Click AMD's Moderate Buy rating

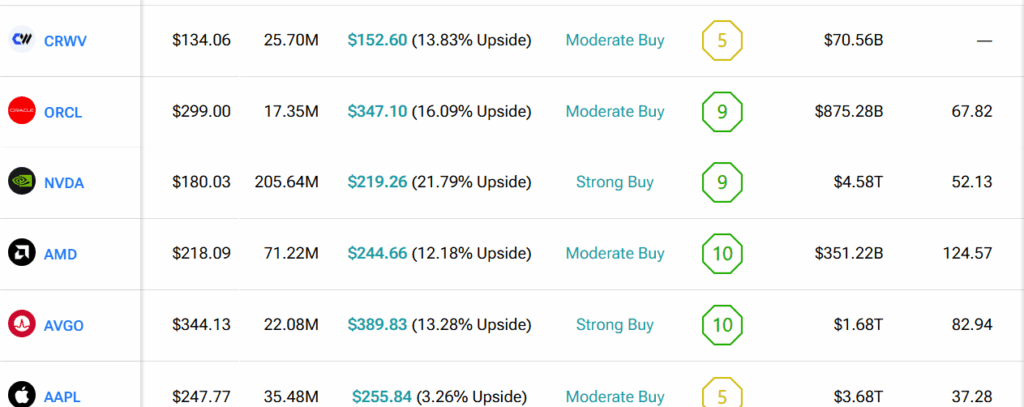pos(614,253)
